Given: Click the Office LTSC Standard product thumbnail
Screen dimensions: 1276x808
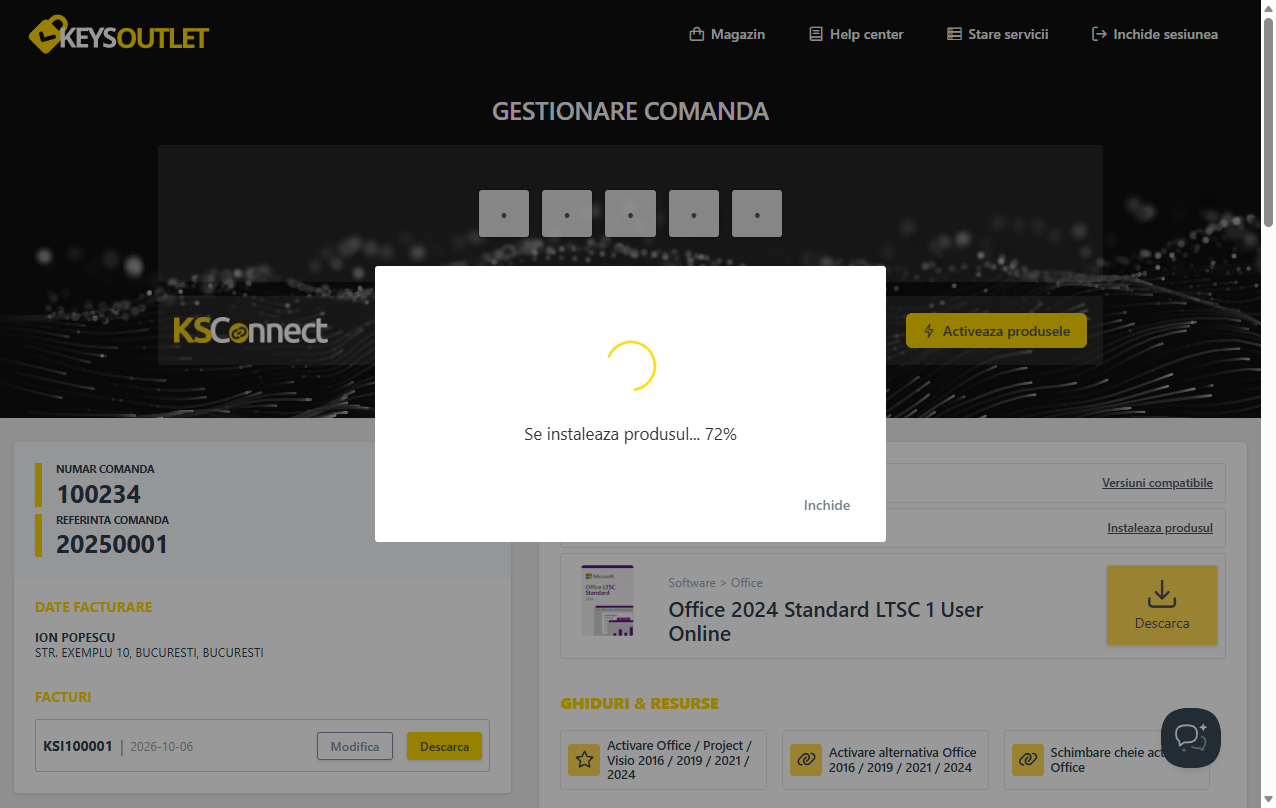Looking at the screenshot, I should pos(608,601).
